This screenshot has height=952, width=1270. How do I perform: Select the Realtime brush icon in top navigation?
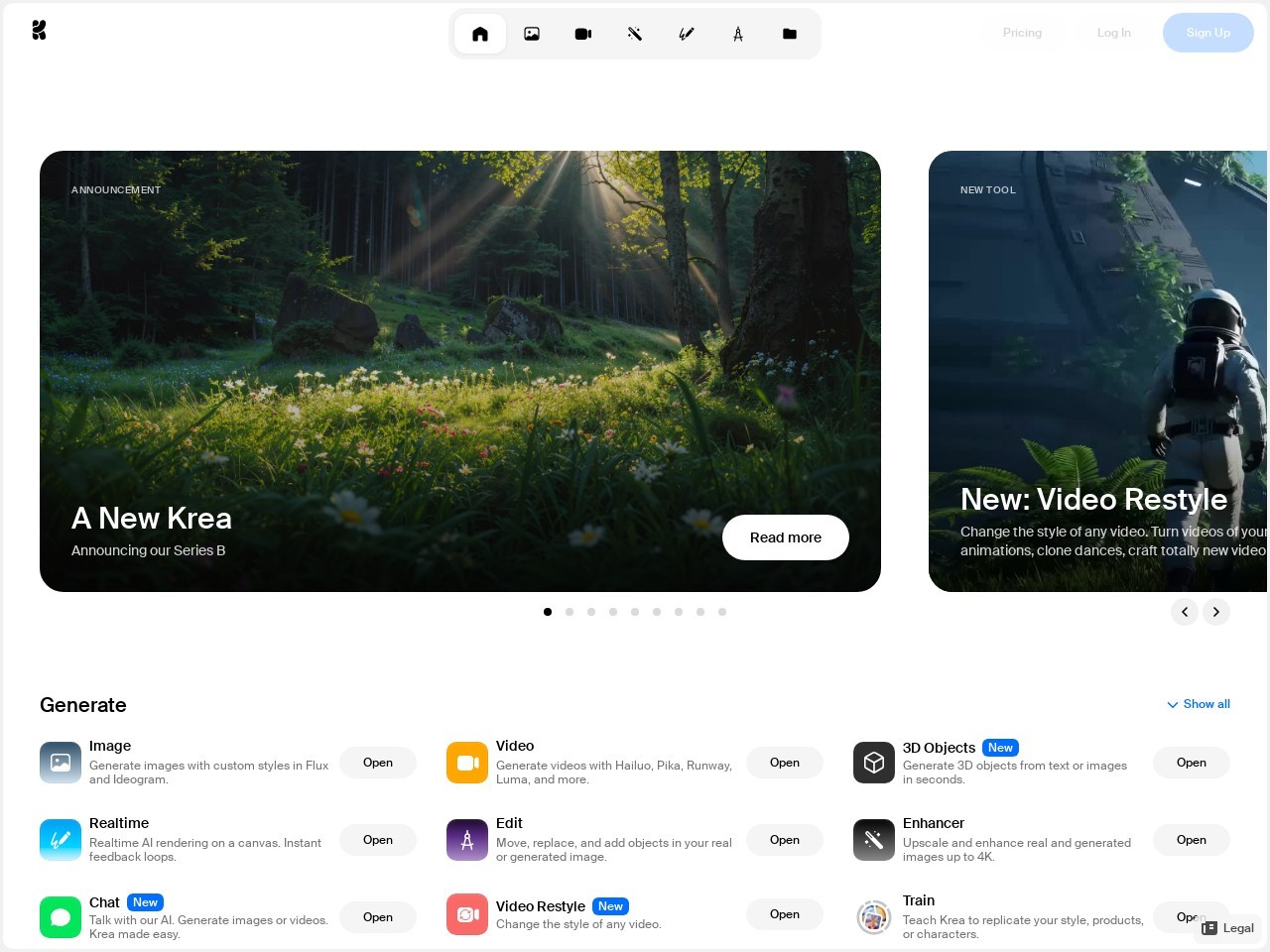[x=687, y=34]
